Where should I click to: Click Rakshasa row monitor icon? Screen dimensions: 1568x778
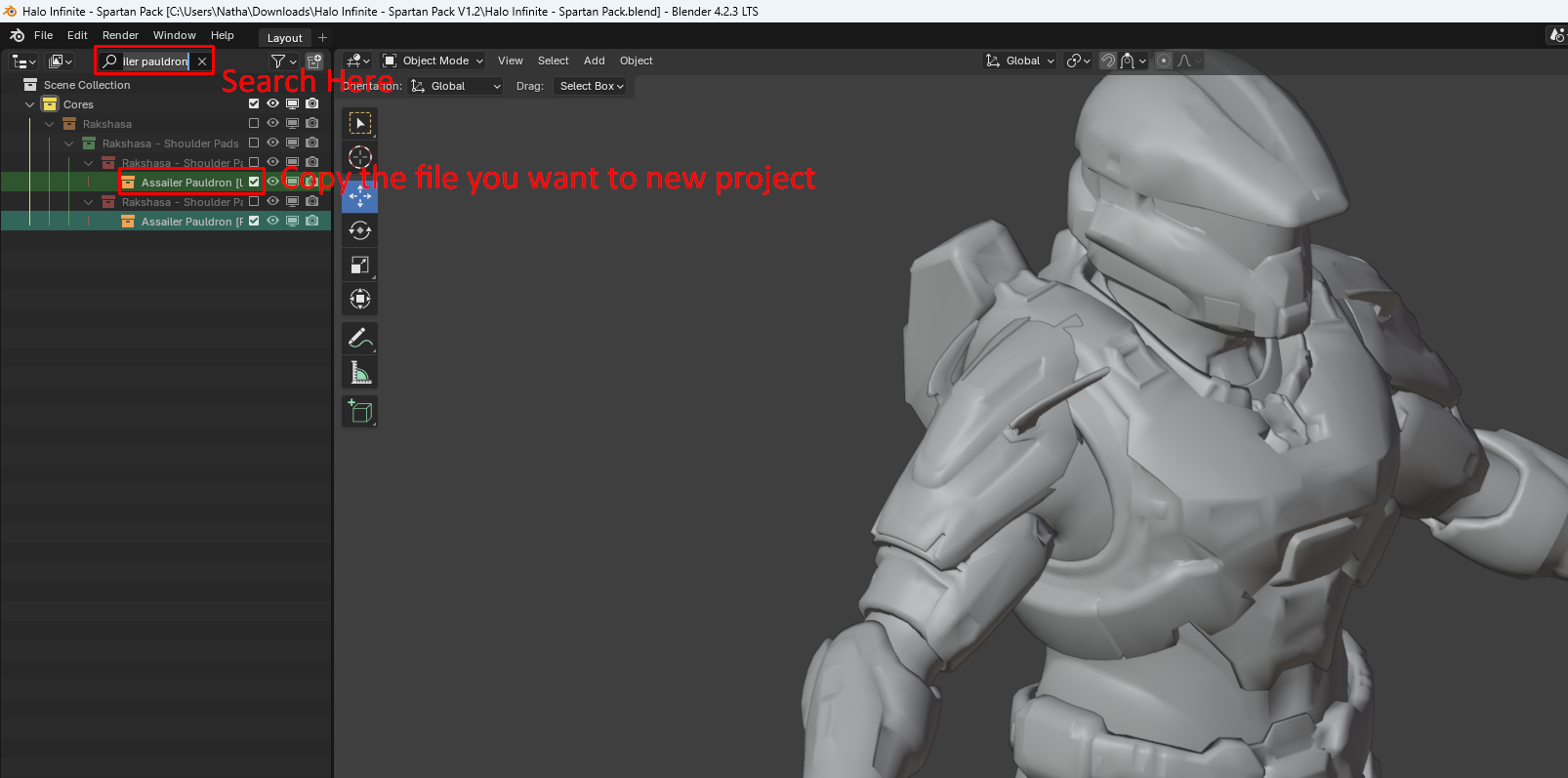pyautogui.click(x=292, y=123)
